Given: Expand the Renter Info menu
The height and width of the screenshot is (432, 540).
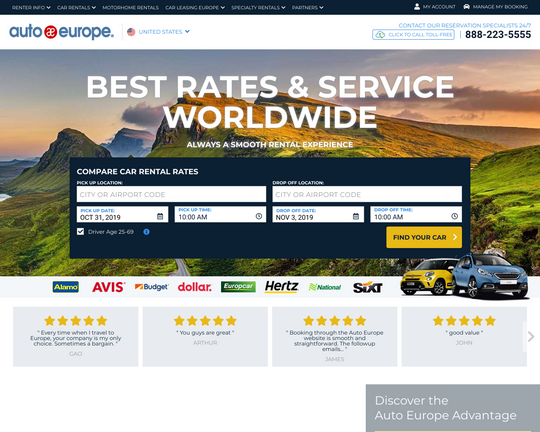Looking at the screenshot, I should point(31,7).
